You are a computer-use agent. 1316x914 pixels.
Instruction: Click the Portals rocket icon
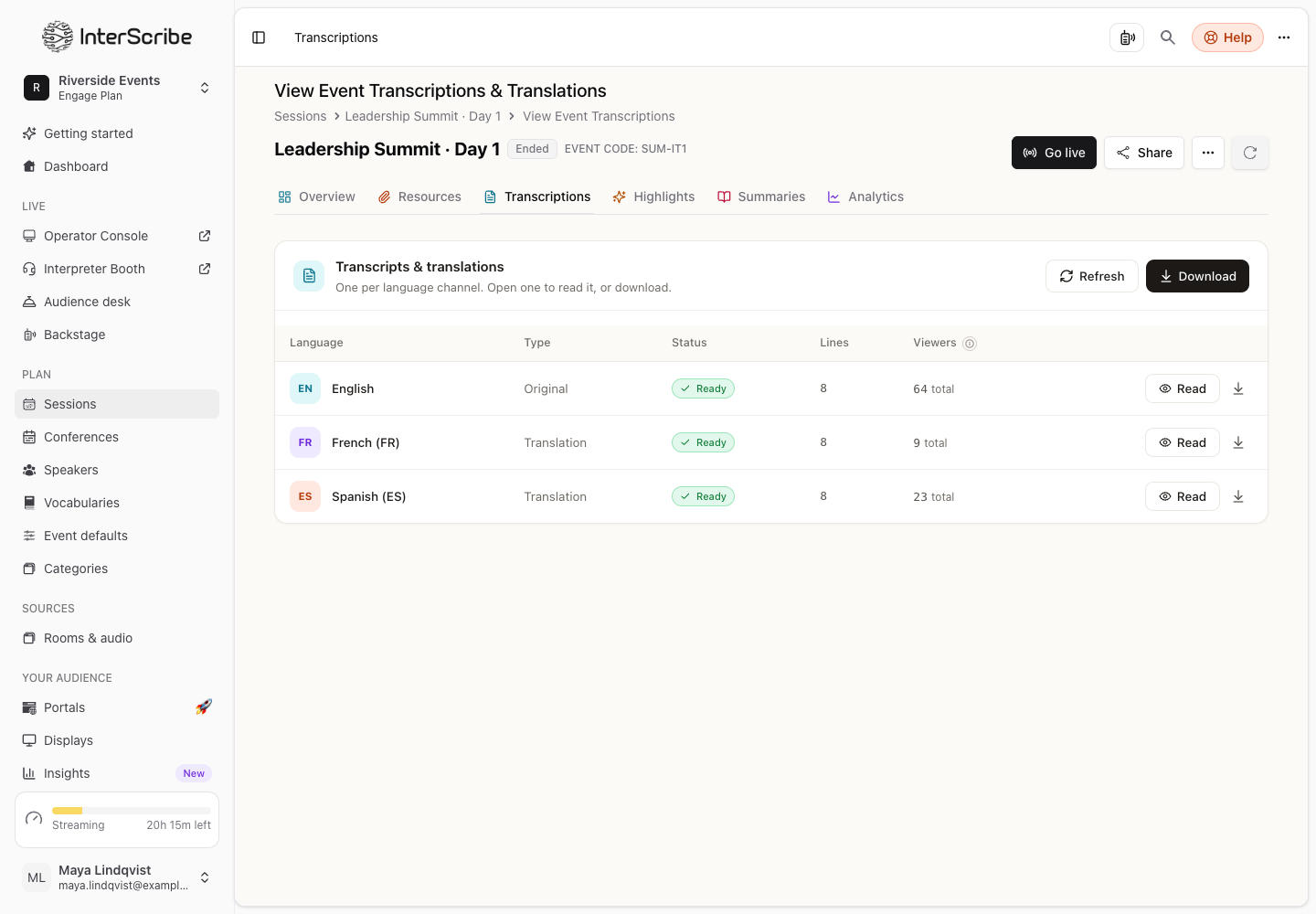pos(204,707)
